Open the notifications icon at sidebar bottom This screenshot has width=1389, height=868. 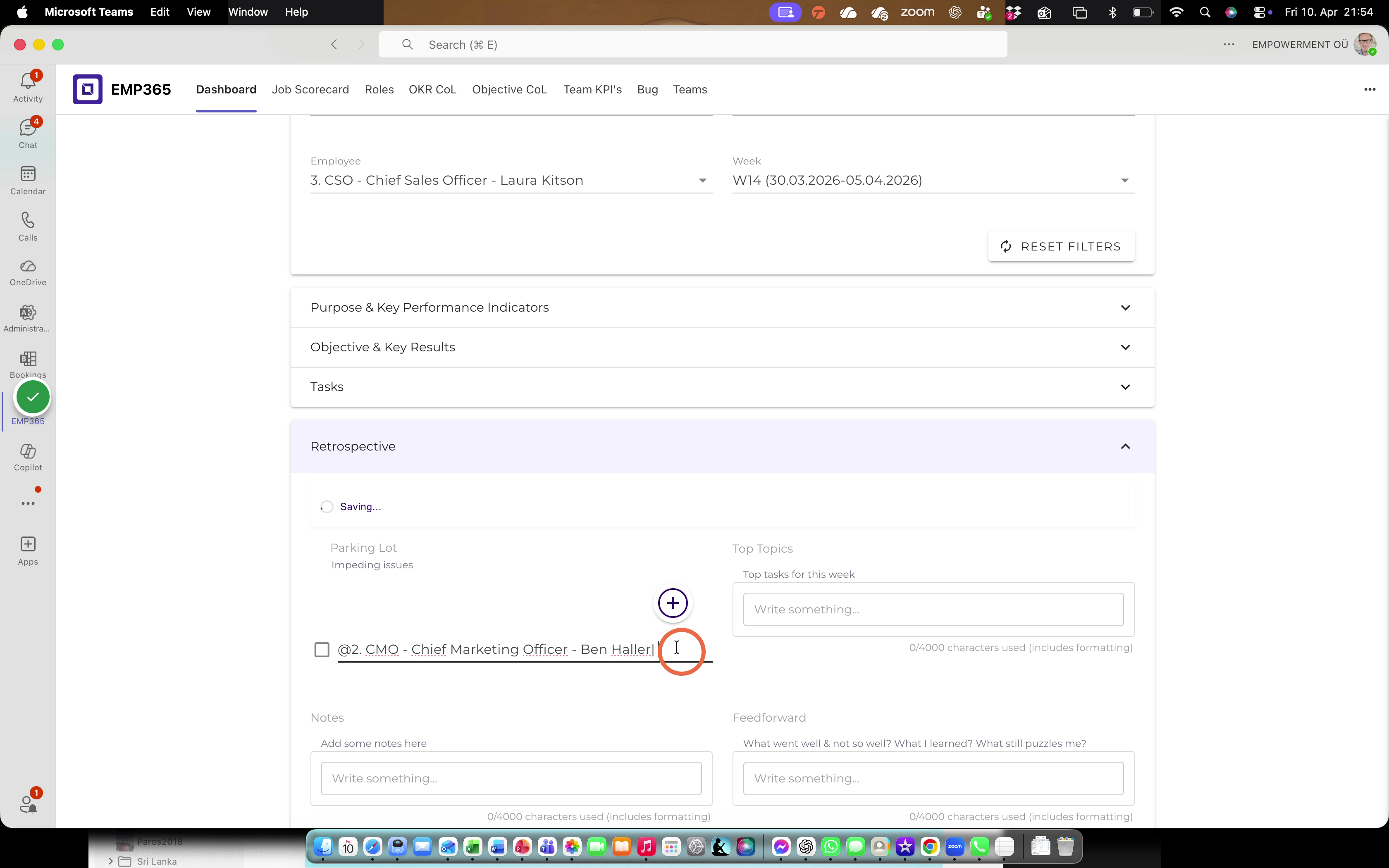[x=28, y=803]
